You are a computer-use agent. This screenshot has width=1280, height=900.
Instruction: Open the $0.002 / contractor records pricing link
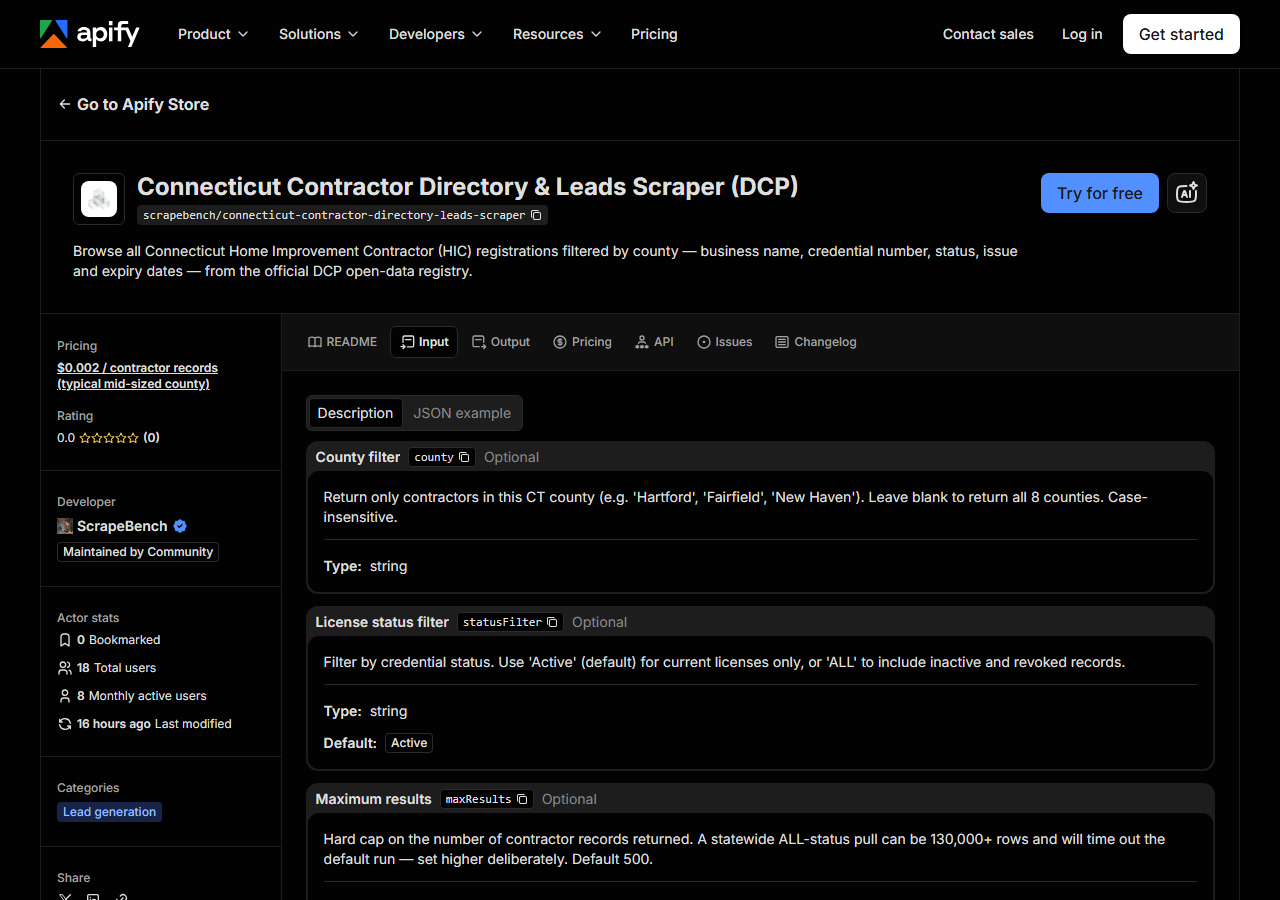[x=137, y=376]
